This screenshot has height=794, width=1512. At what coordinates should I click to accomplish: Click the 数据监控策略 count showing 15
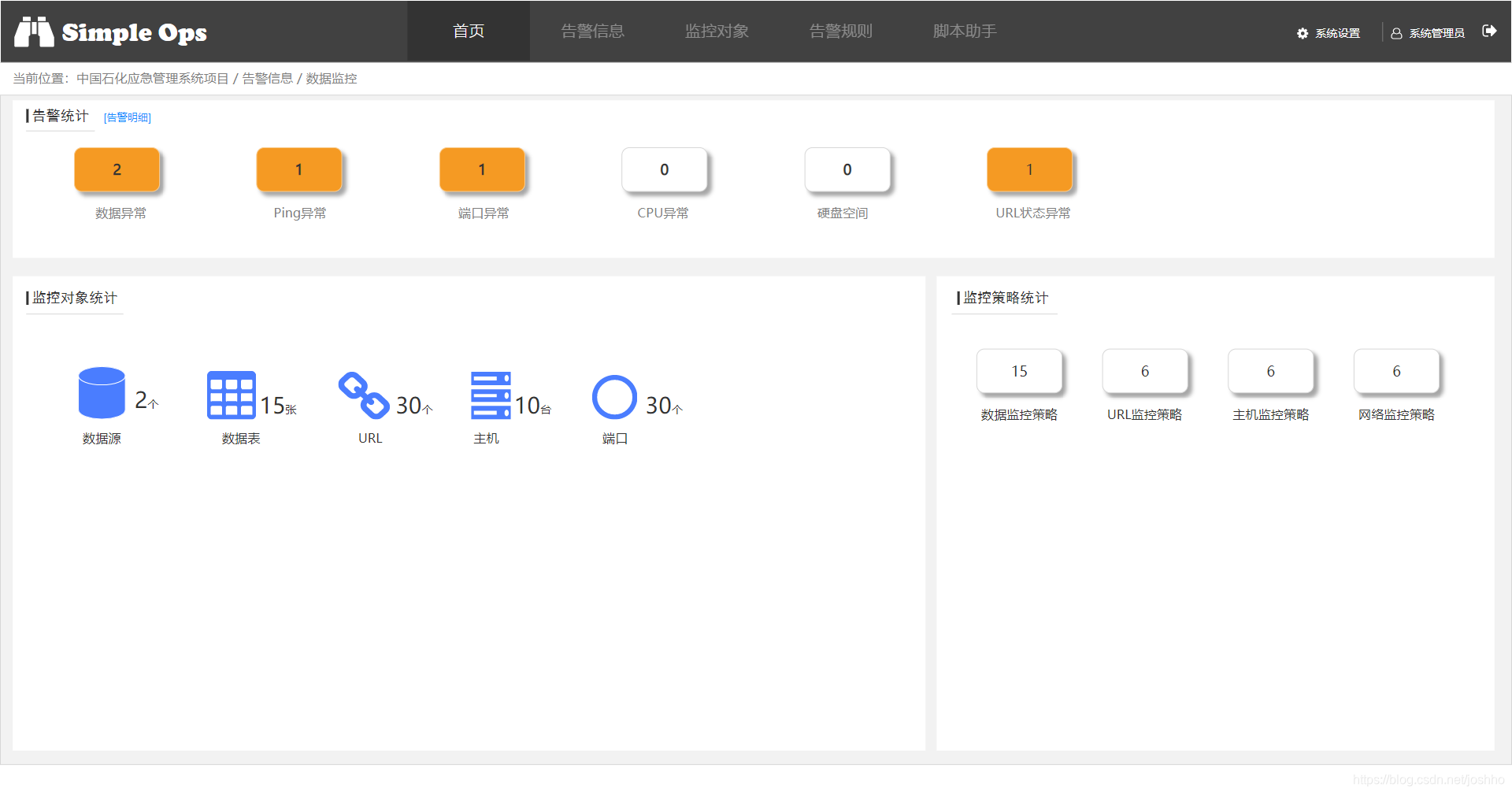pos(1019,371)
